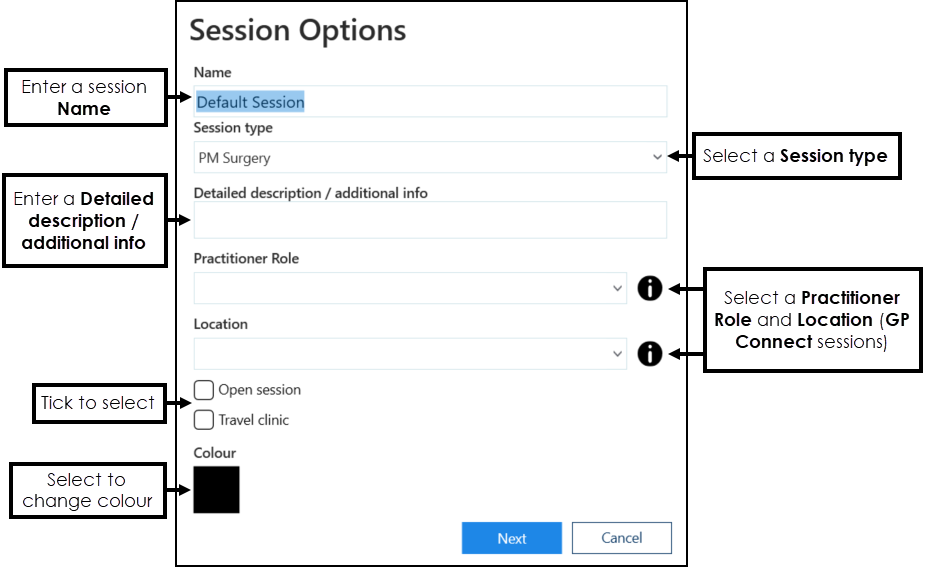Viewport: 925px width, 567px height.
Task: Click the black Colour swatch
Action: coord(216,490)
